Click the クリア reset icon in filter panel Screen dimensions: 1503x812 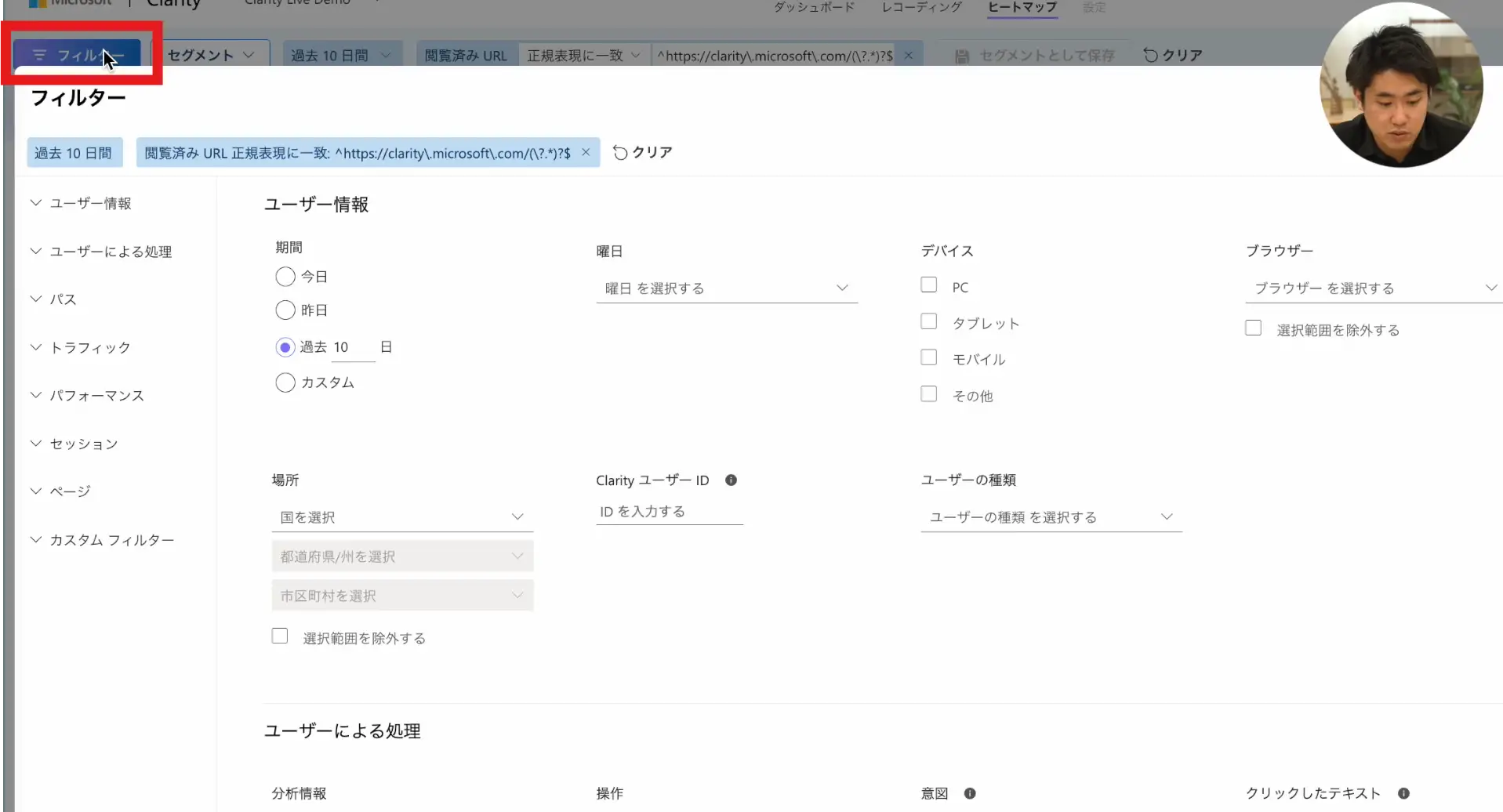(620, 152)
